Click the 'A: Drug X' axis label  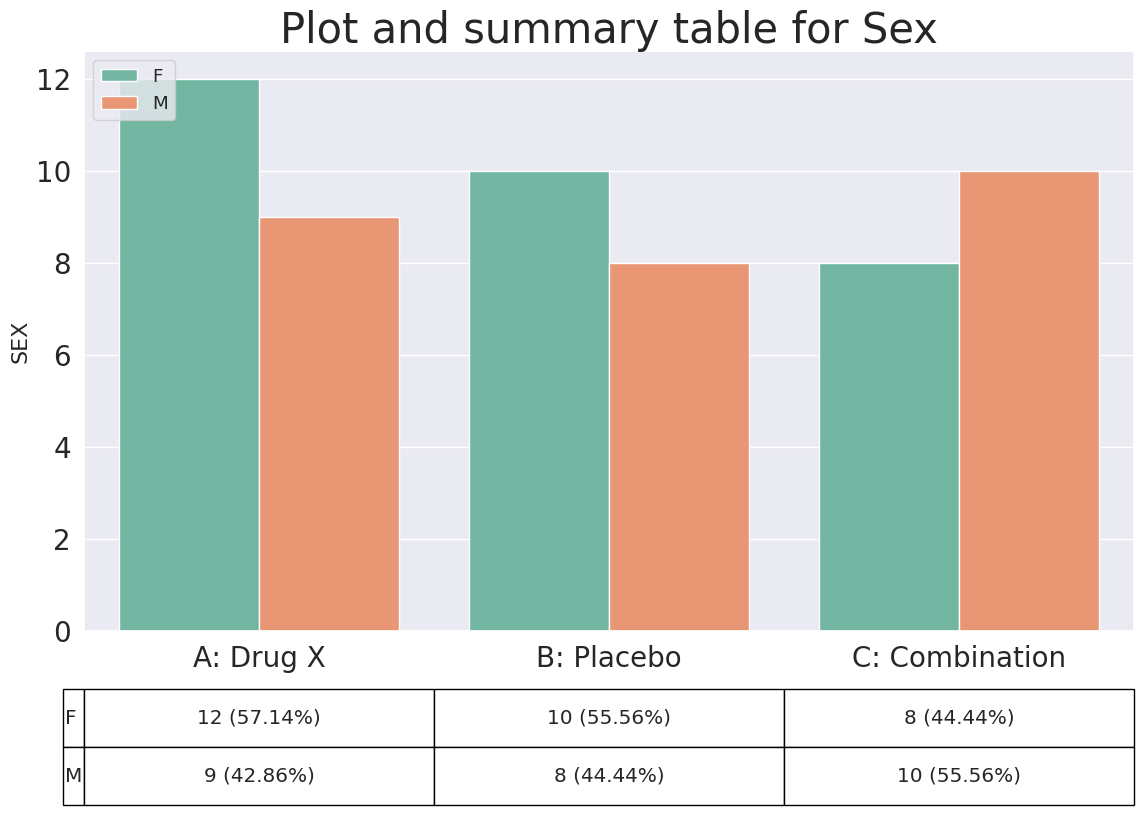click(259, 657)
